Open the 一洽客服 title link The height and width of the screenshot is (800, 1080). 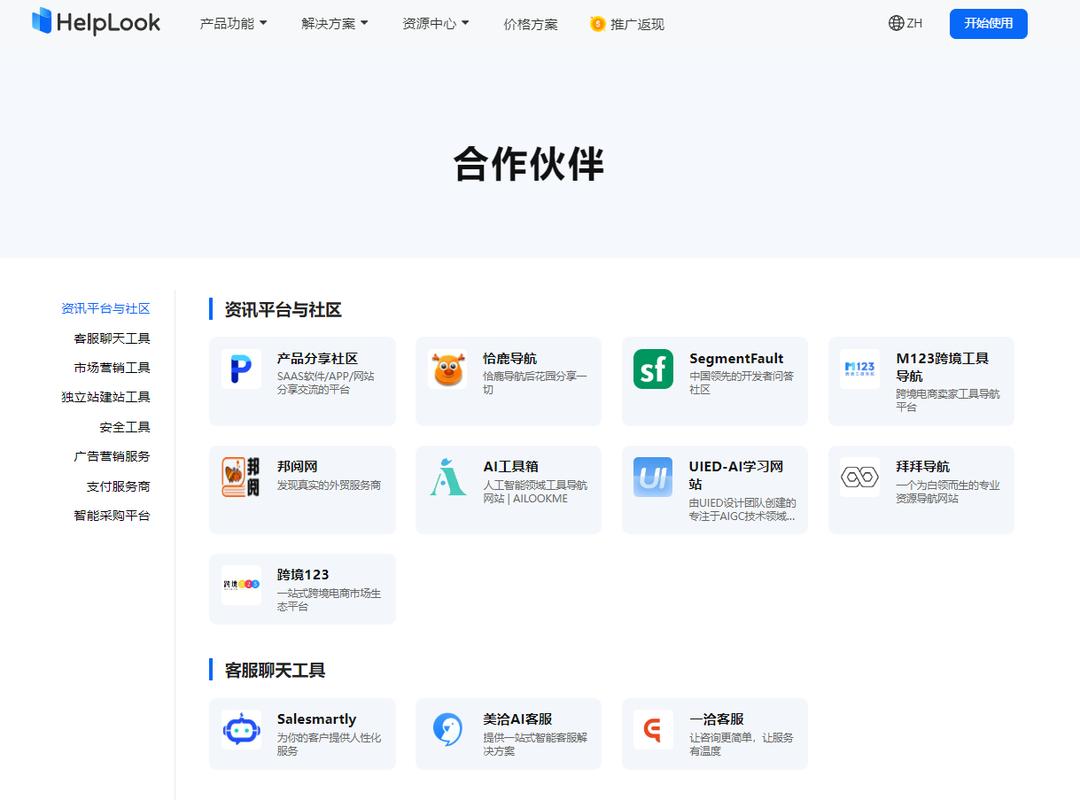coord(716,719)
